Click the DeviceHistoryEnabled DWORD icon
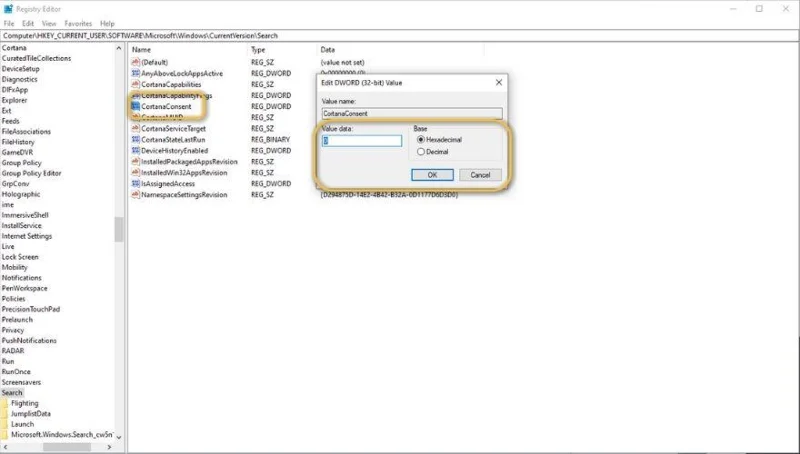Viewport: 800px width, 454px height. (135, 150)
